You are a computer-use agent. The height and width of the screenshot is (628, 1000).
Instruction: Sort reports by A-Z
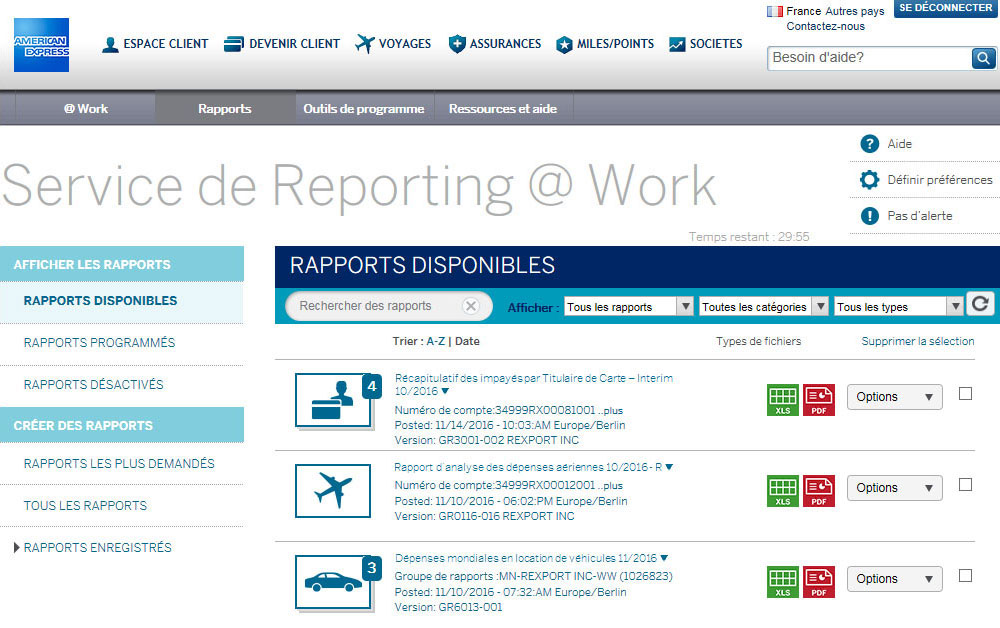(x=436, y=341)
